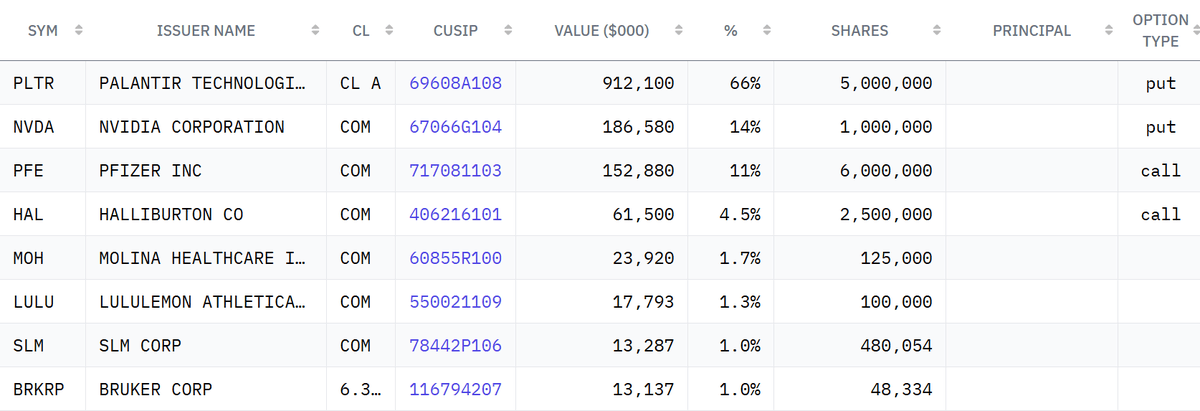Viewport: 1200px width, 411px height.
Task: Click the ISSUER NAME column header
Action: (x=206, y=31)
